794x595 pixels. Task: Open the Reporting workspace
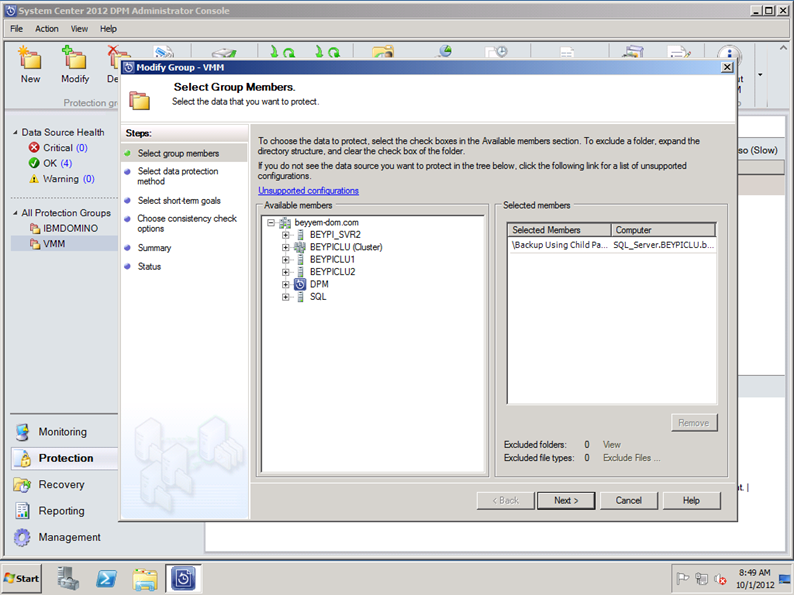click(61, 511)
